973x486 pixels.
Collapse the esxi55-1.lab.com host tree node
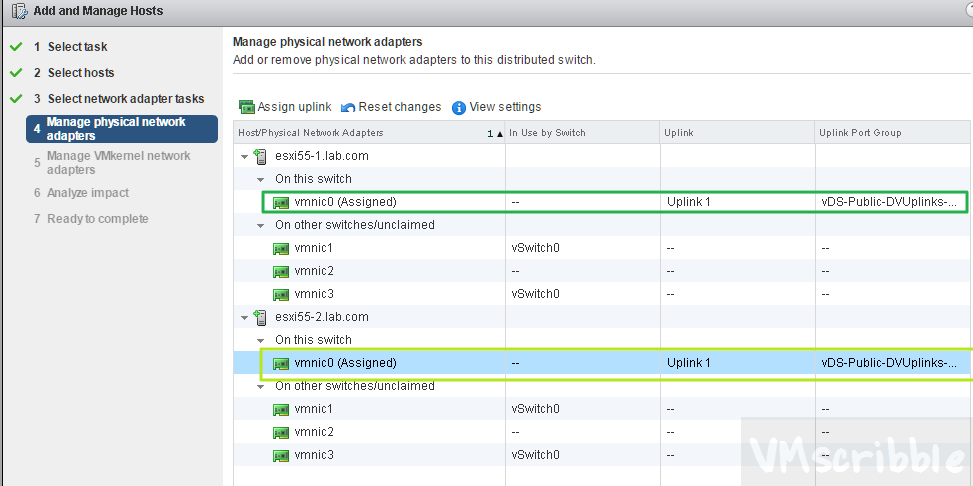[245, 156]
